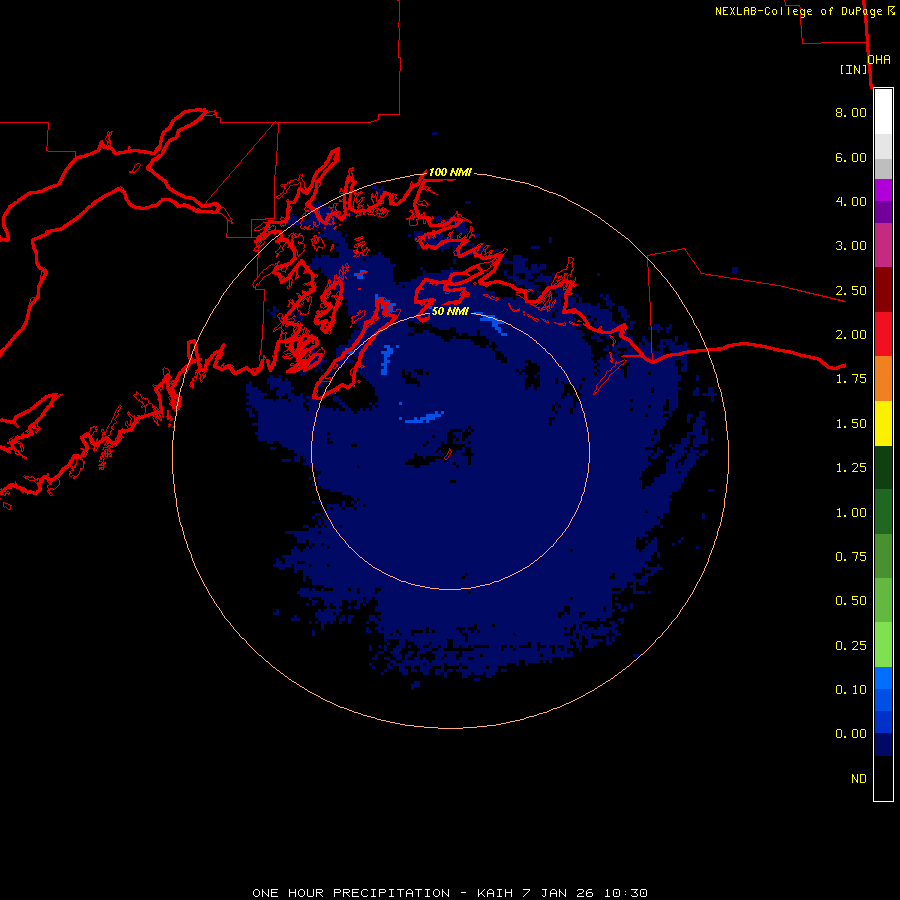Click the 1.00 legend value
Screen dimensions: 900x900
851,513
